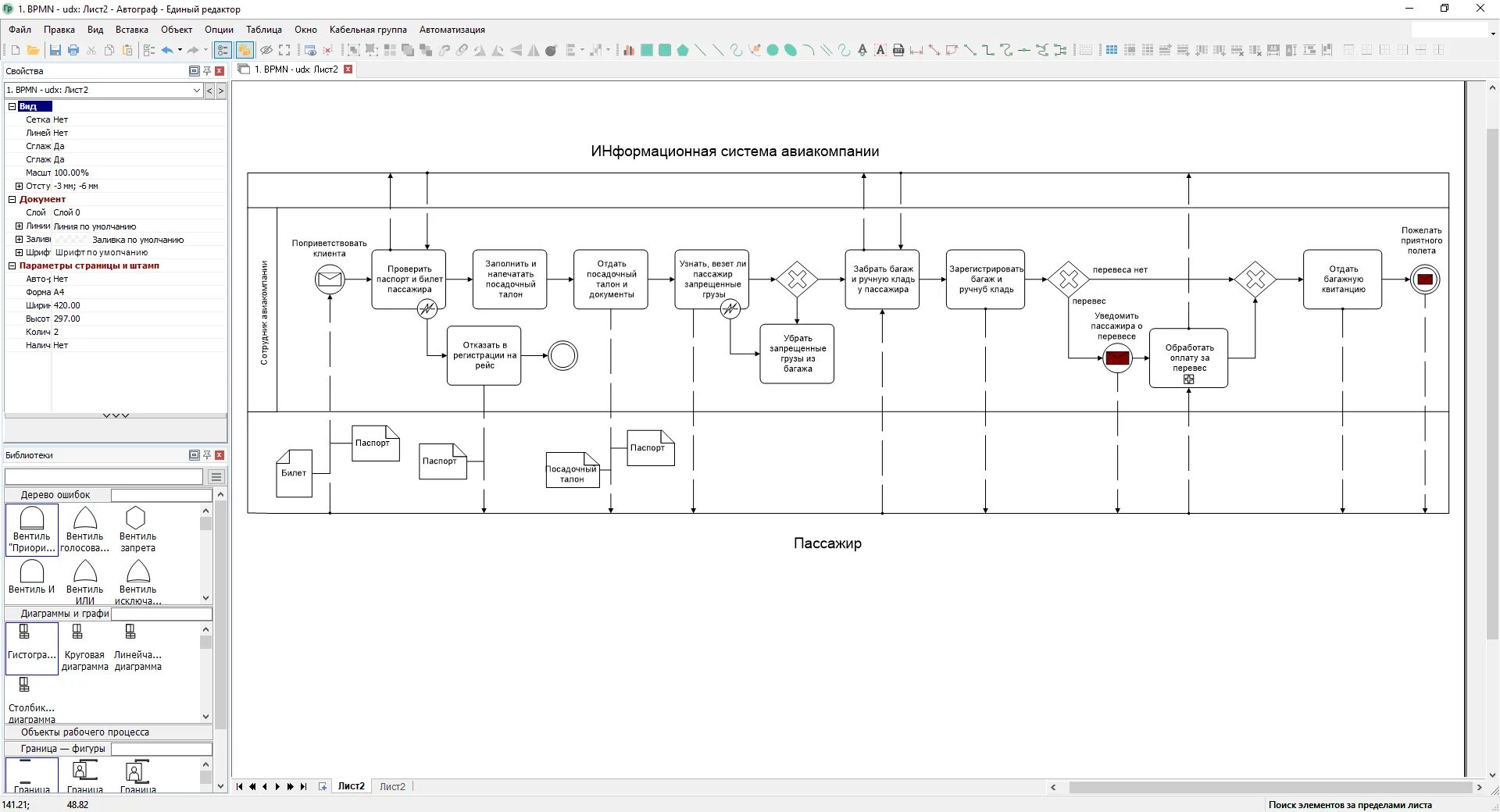The height and width of the screenshot is (812, 1500).
Task: Click the 'Масшт 100.00%' property value
Action: pyautogui.click(x=71, y=173)
